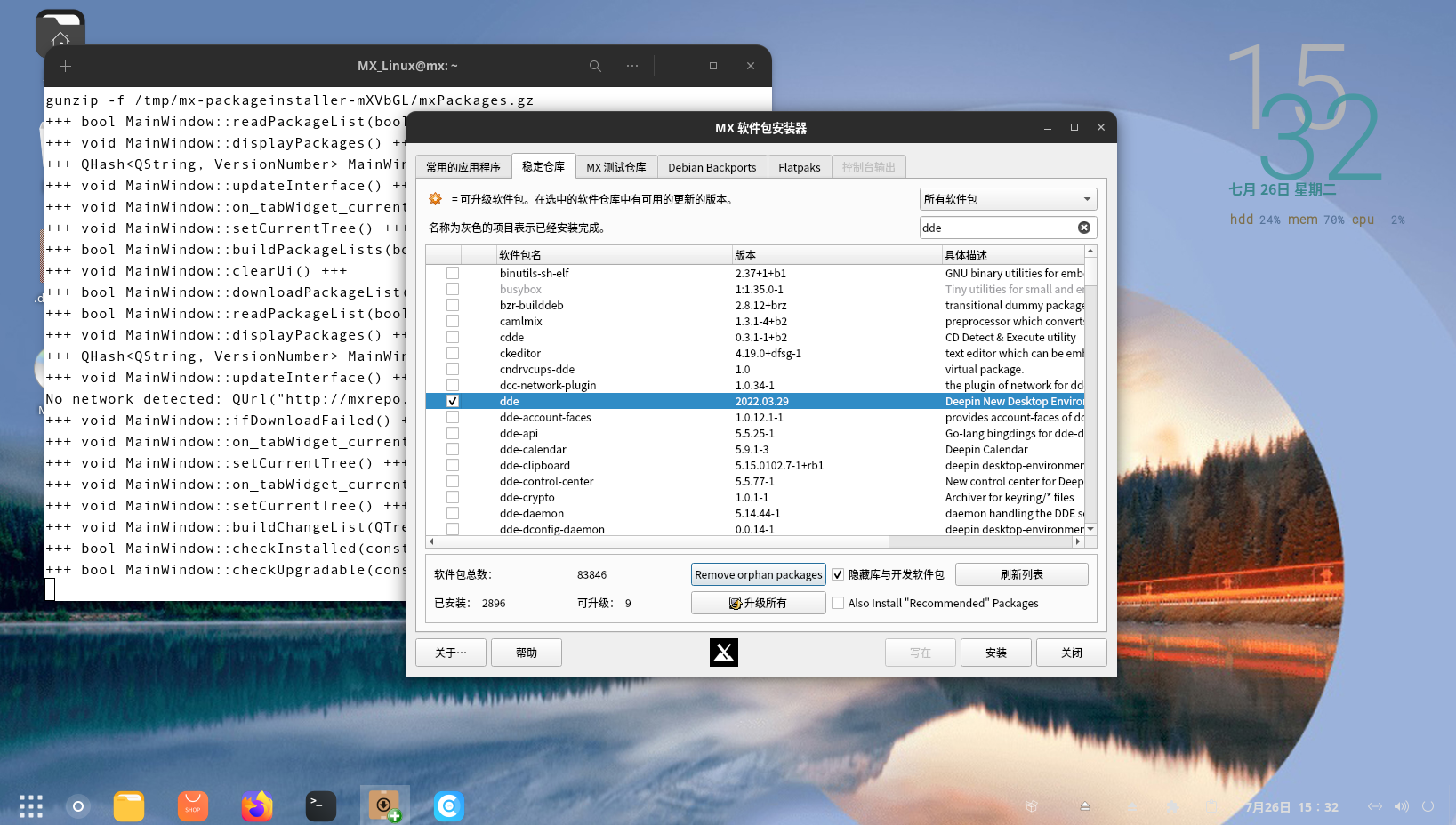Launch the file manager from dock
Screen dimensions: 1456x825
coord(129,806)
